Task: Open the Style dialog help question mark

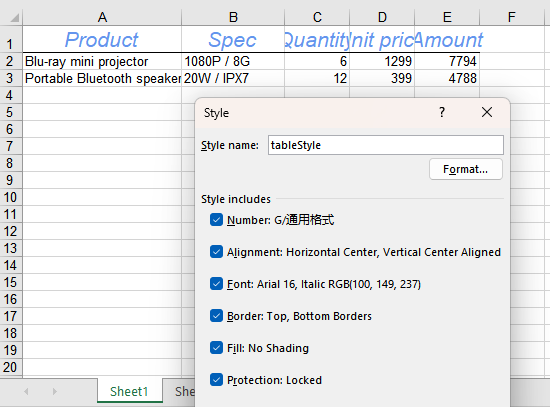Action: coord(442,112)
